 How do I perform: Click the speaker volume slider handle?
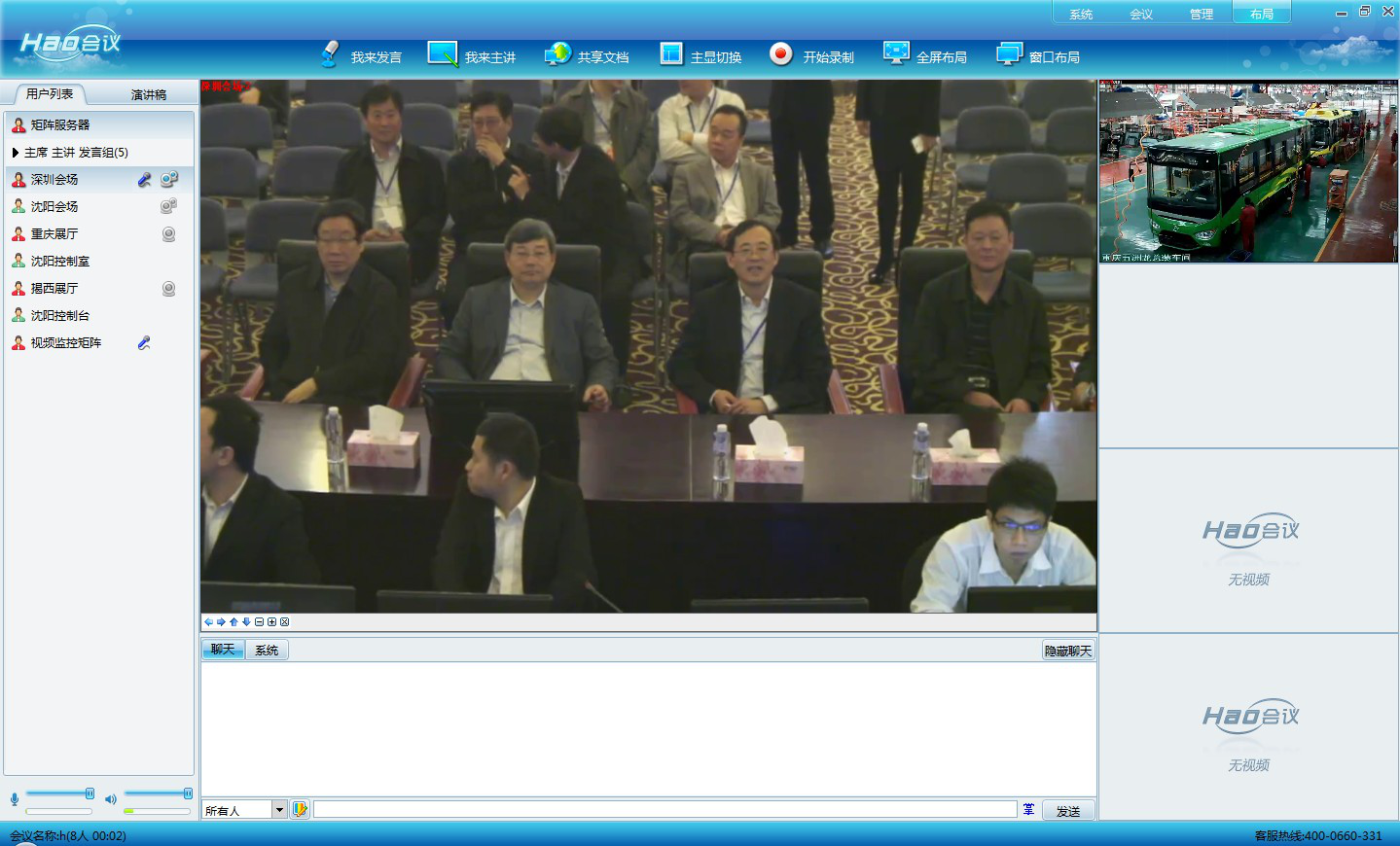(188, 793)
